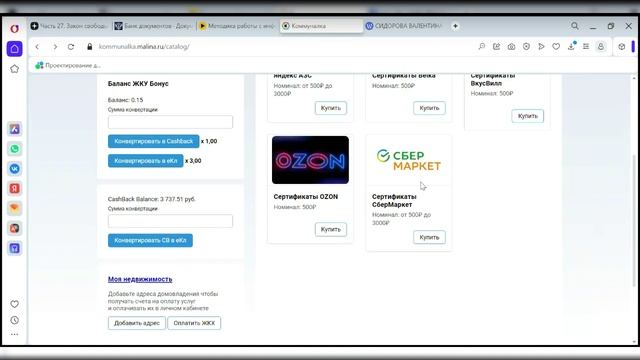Image resolution: width=640 pixels, height=360 pixels.
Task: Select the 'Коммуналка' tab
Action: click(x=322, y=26)
